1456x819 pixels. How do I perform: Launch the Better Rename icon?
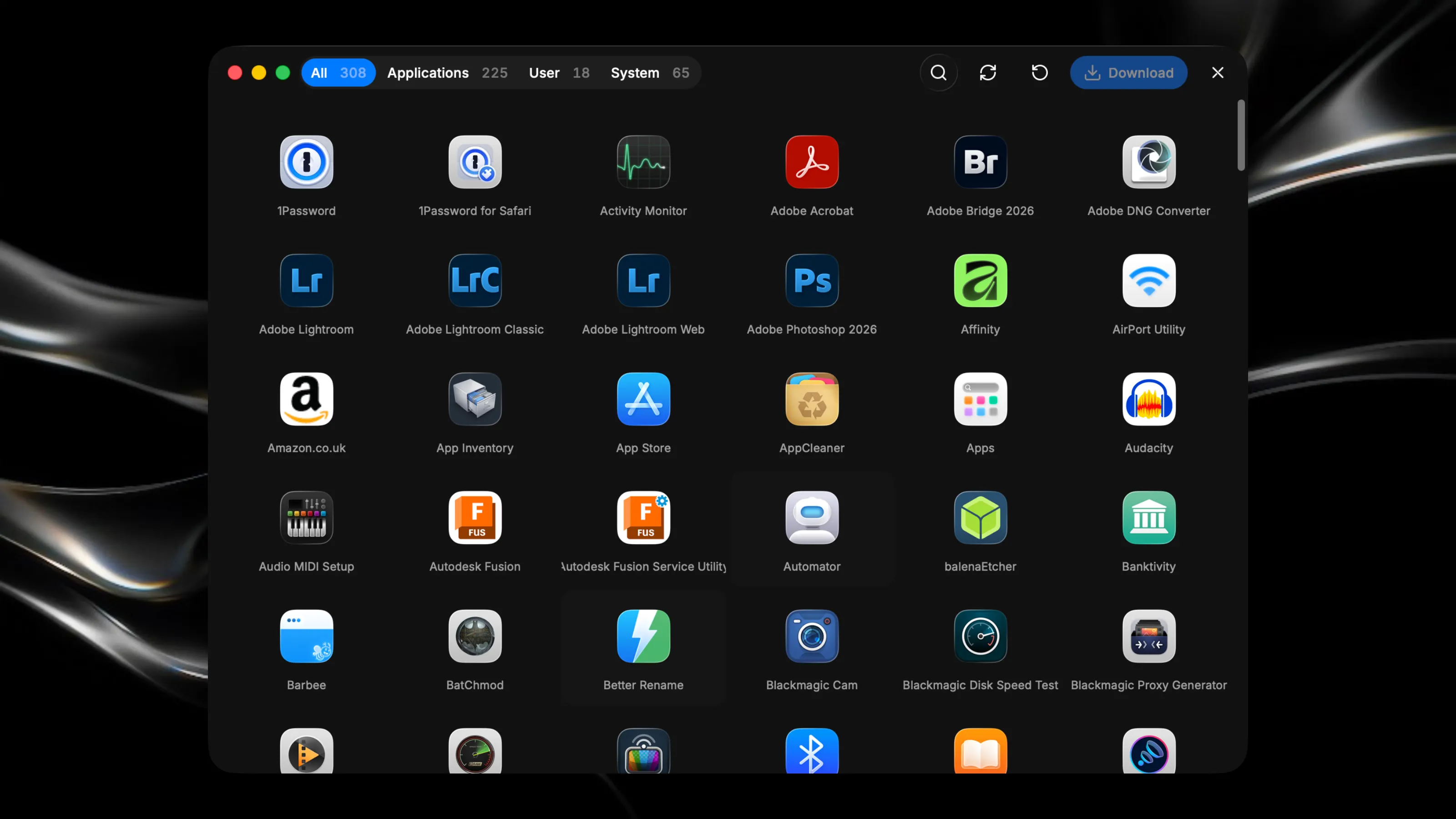point(643,637)
